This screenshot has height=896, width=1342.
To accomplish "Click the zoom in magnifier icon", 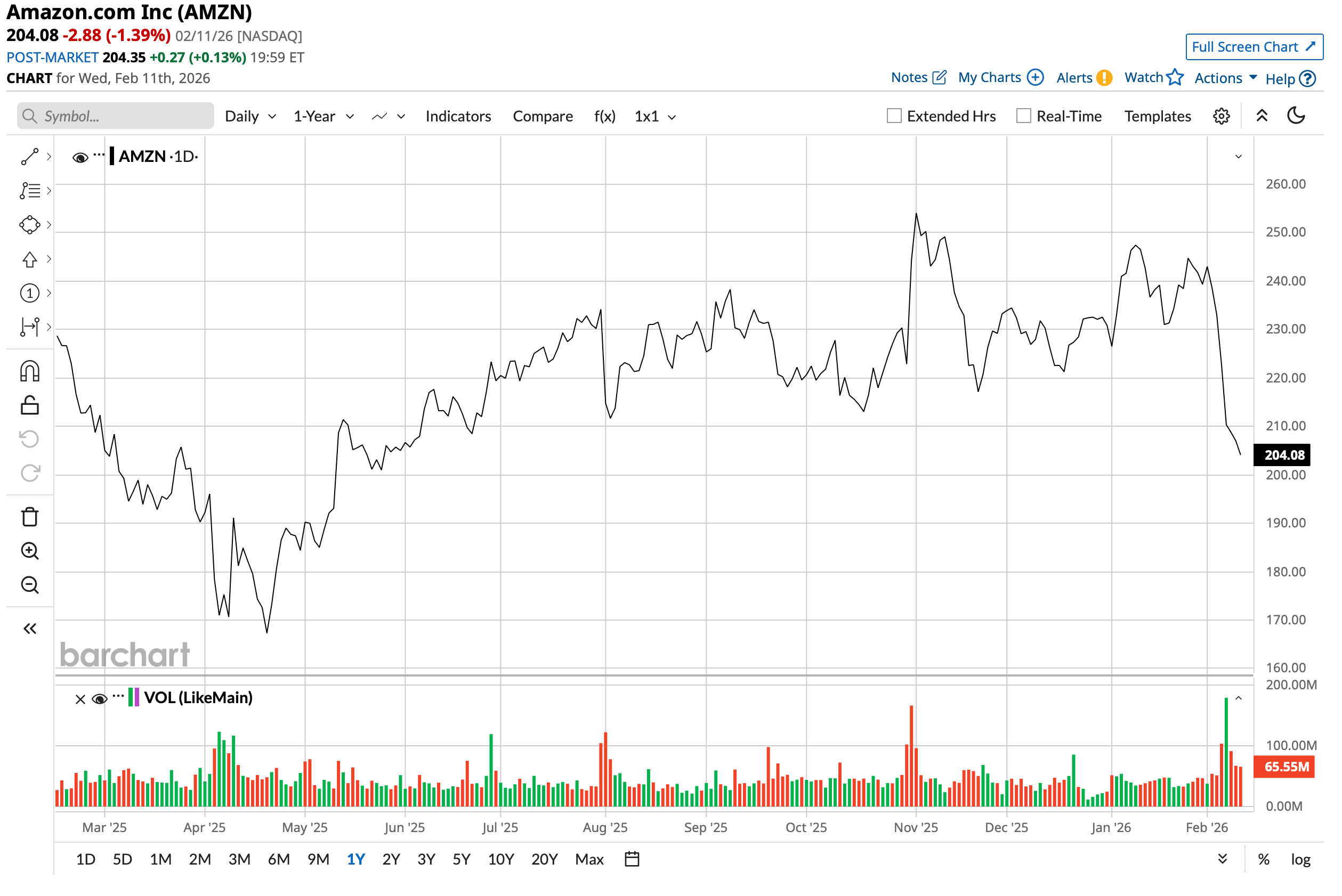I will click(30, 551).
